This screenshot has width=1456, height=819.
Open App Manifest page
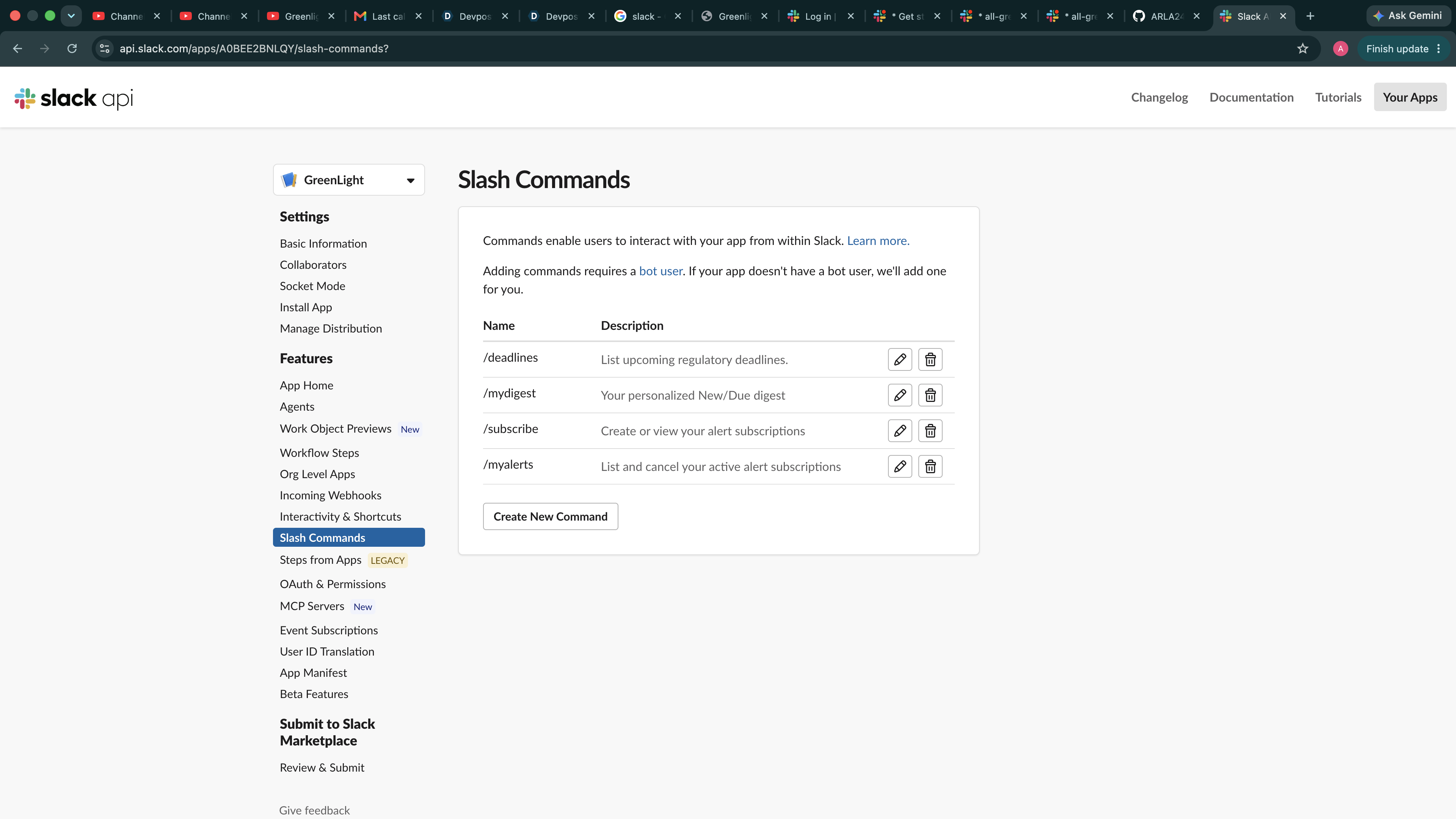click(x=313, y=673)
